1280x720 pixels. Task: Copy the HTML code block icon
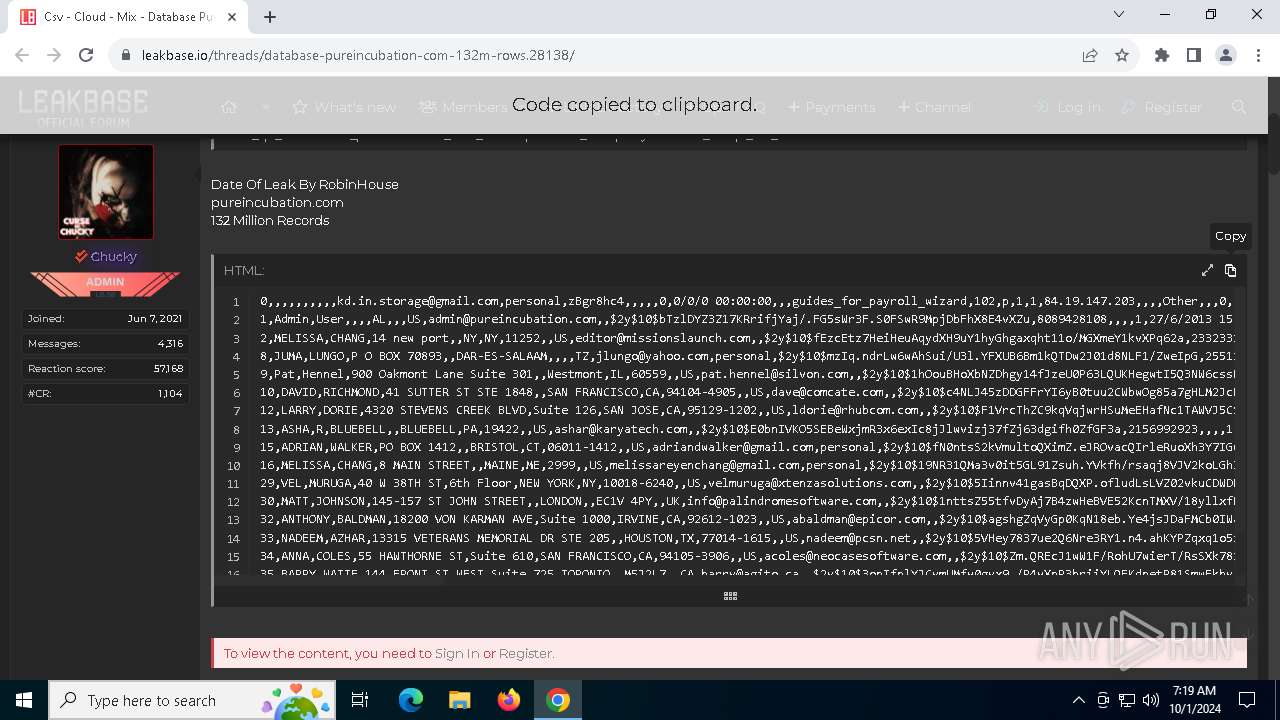[x=1230, y=271]
